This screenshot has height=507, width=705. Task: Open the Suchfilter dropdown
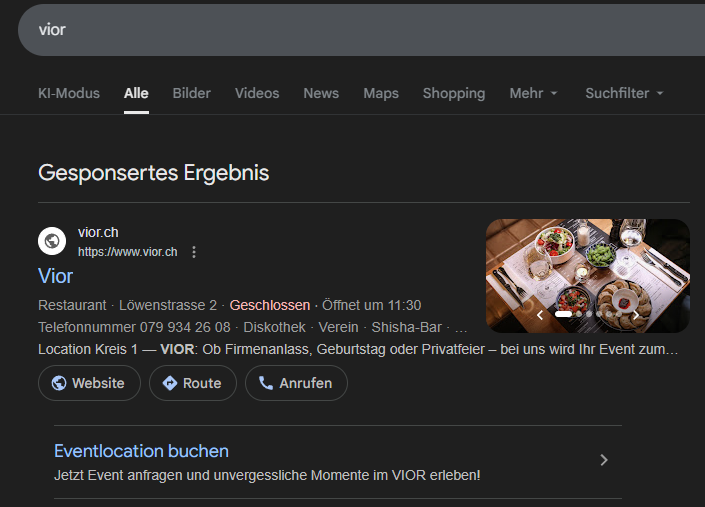[624, 93]
